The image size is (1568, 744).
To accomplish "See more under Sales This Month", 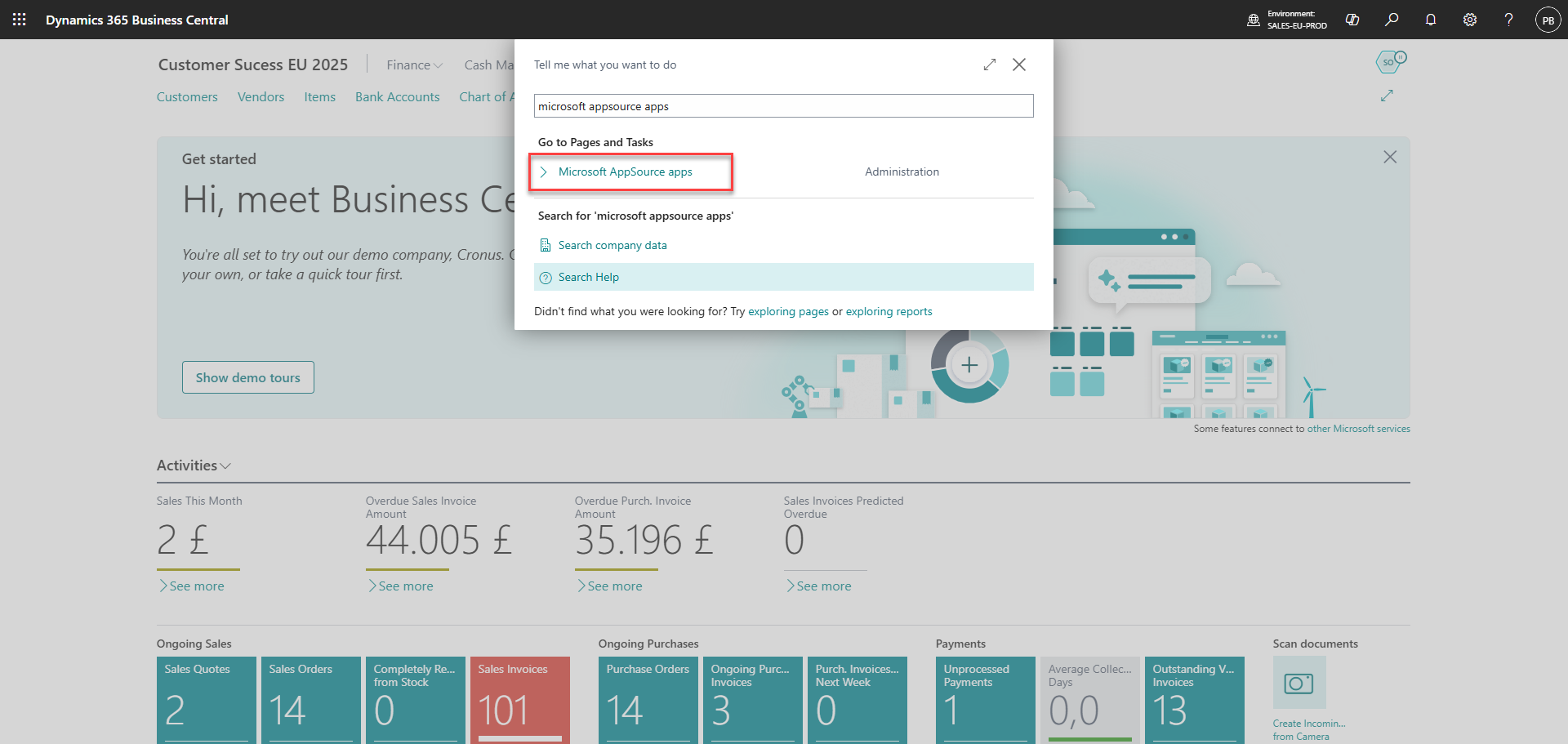I will [x=192, y=586].
